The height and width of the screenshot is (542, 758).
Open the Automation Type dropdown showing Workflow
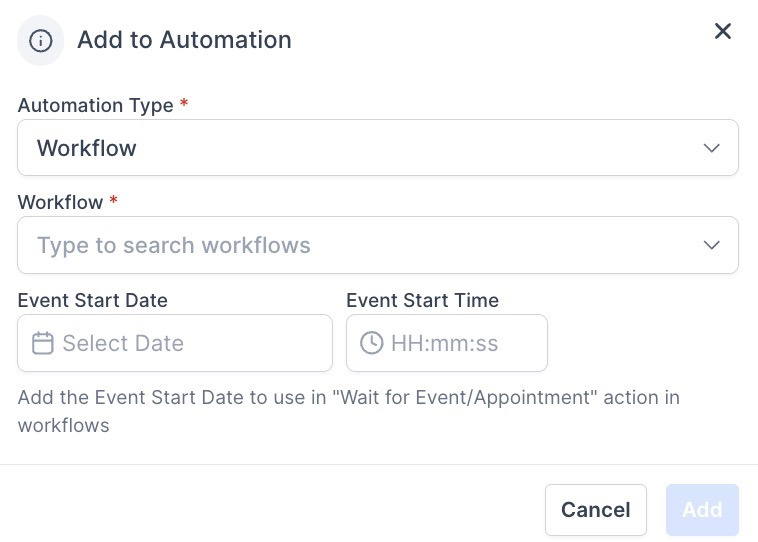tap(360, 148)
